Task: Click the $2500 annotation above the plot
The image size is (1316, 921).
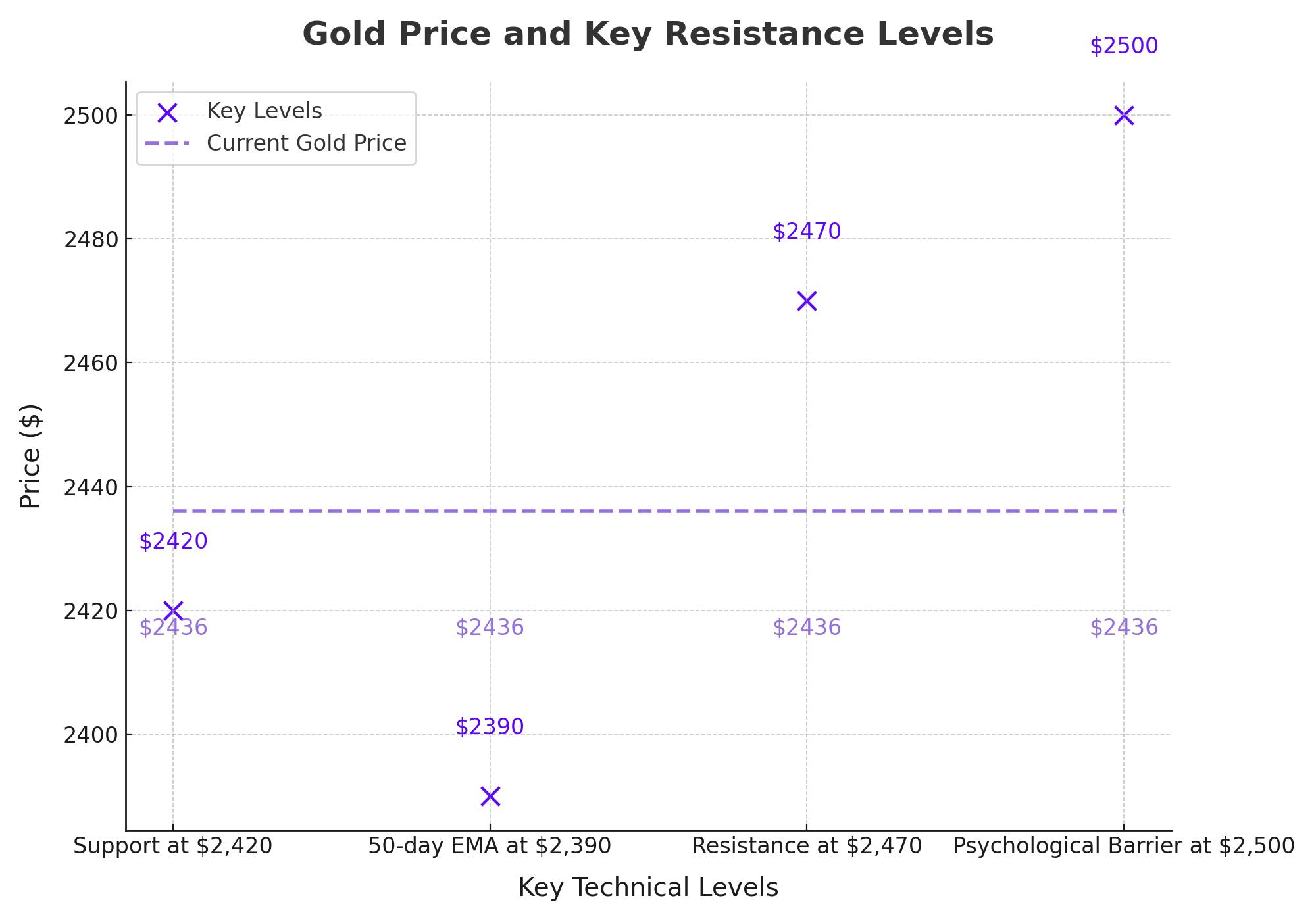Action: (x=1124, y=46)
